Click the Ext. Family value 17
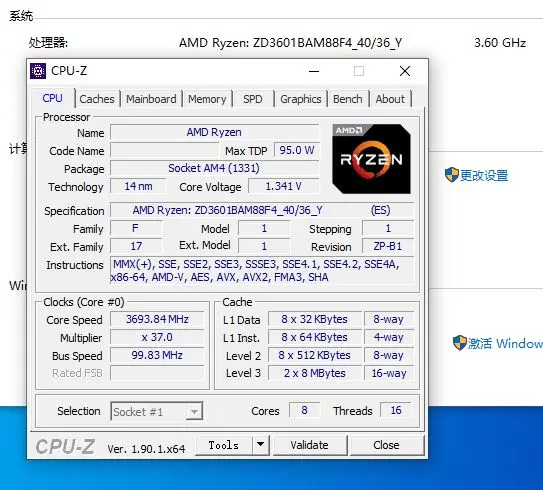This screenshot has height=490, width=543. pyautogui.click(x=136, y=246)
